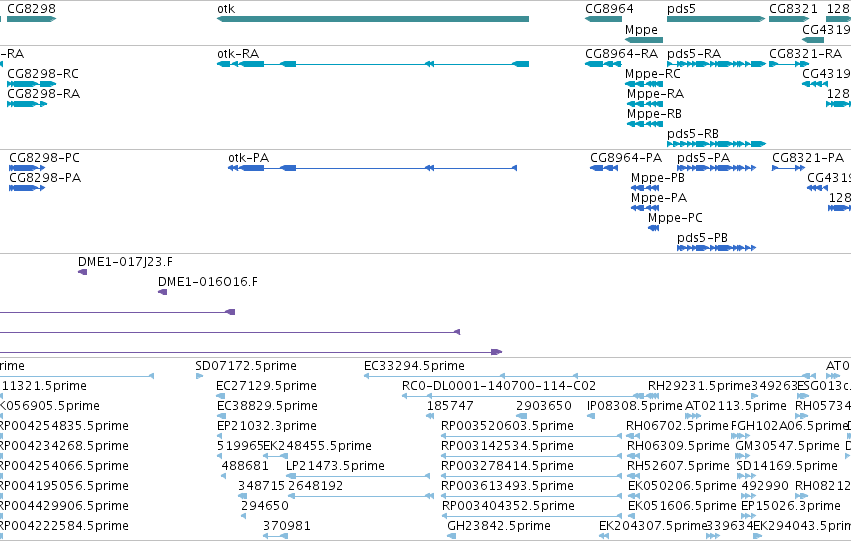The image size is (851, 541).
Task: Select feature 185747
Action: pyautogui.click(x=430, y=416)
